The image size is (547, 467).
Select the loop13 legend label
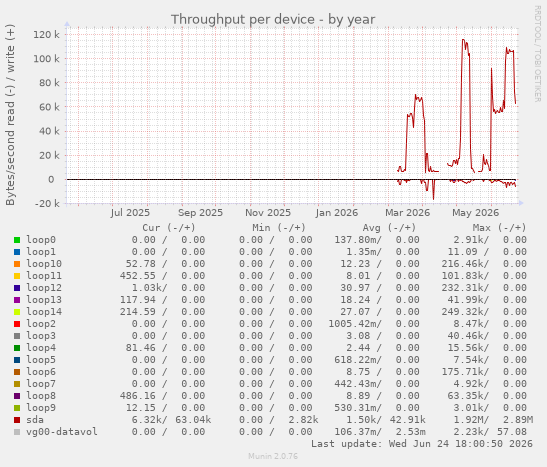44,300
